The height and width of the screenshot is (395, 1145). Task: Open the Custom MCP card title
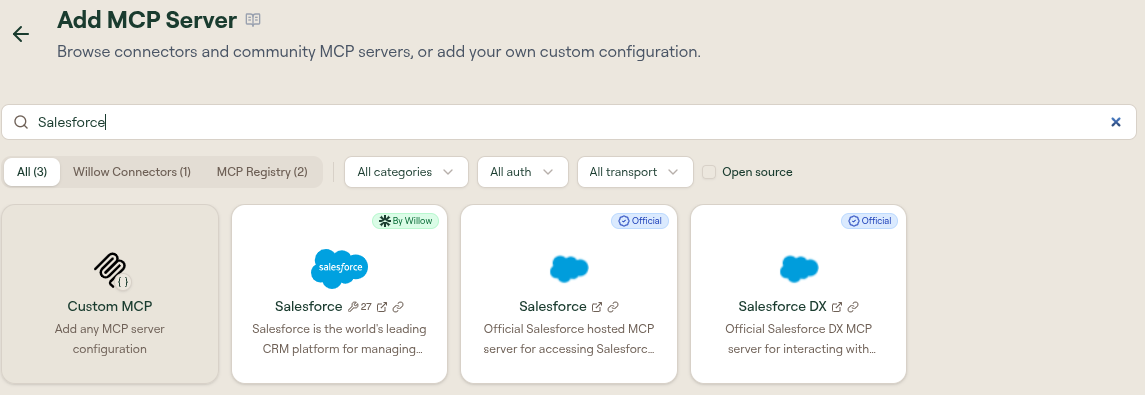[x=110, y=307]
